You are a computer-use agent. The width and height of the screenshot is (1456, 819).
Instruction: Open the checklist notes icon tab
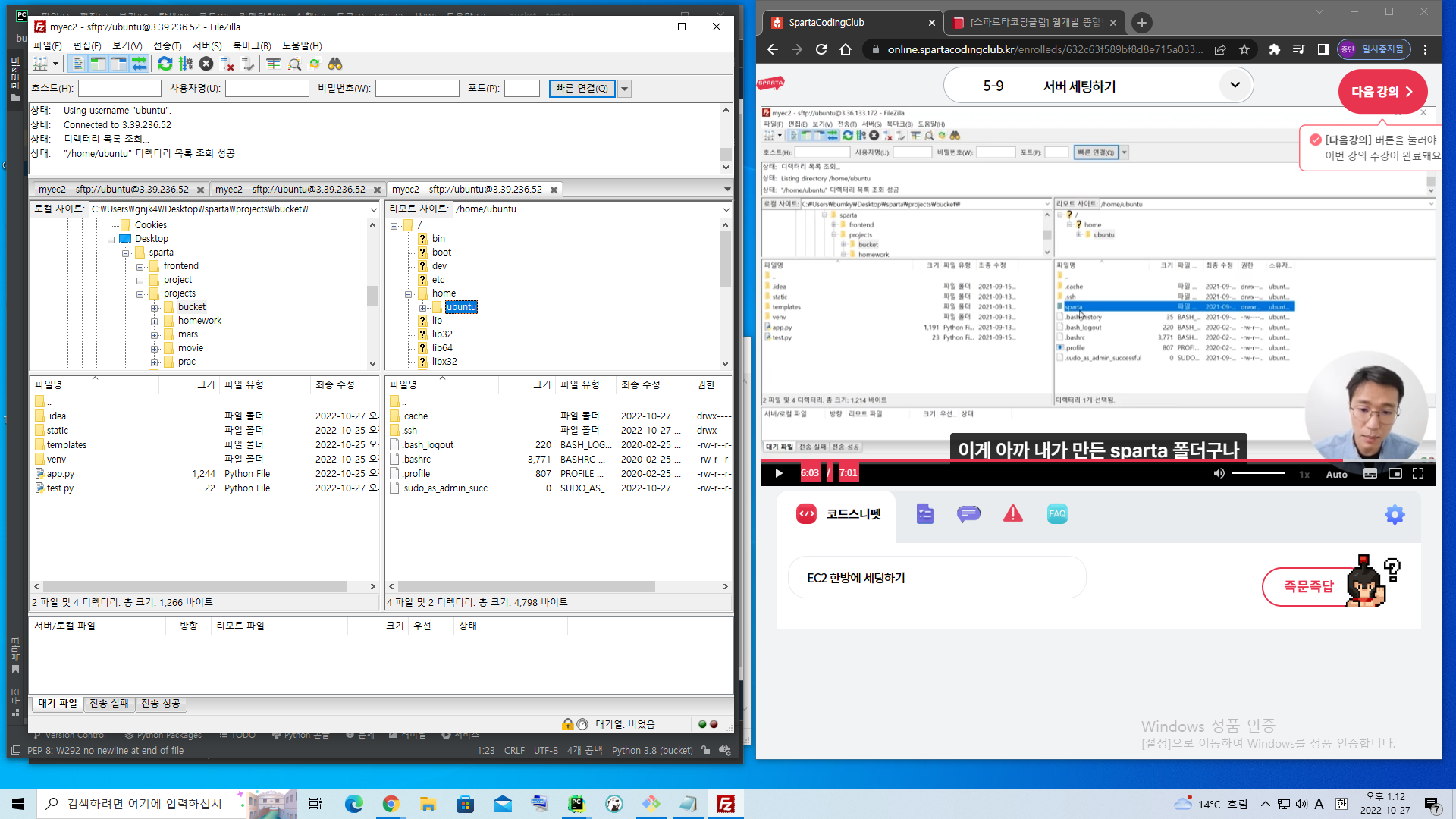[x=924, y=514]
